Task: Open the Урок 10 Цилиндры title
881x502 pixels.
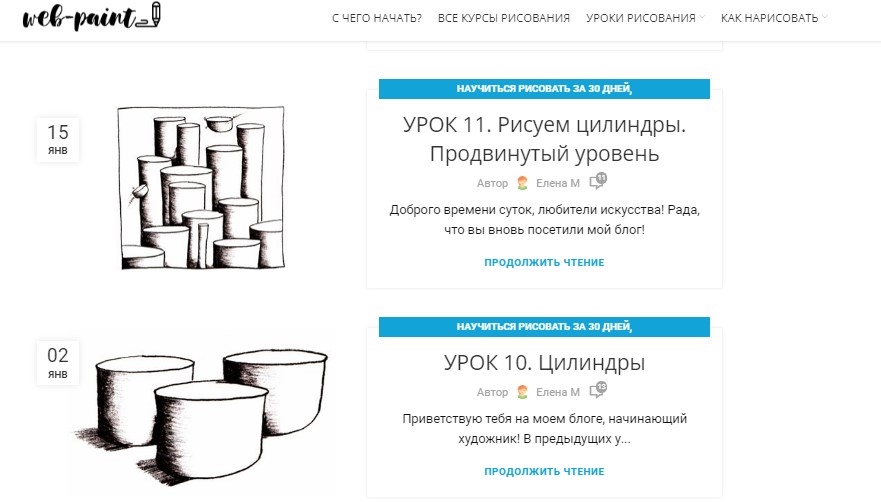Action: click(x=544, y=363)
